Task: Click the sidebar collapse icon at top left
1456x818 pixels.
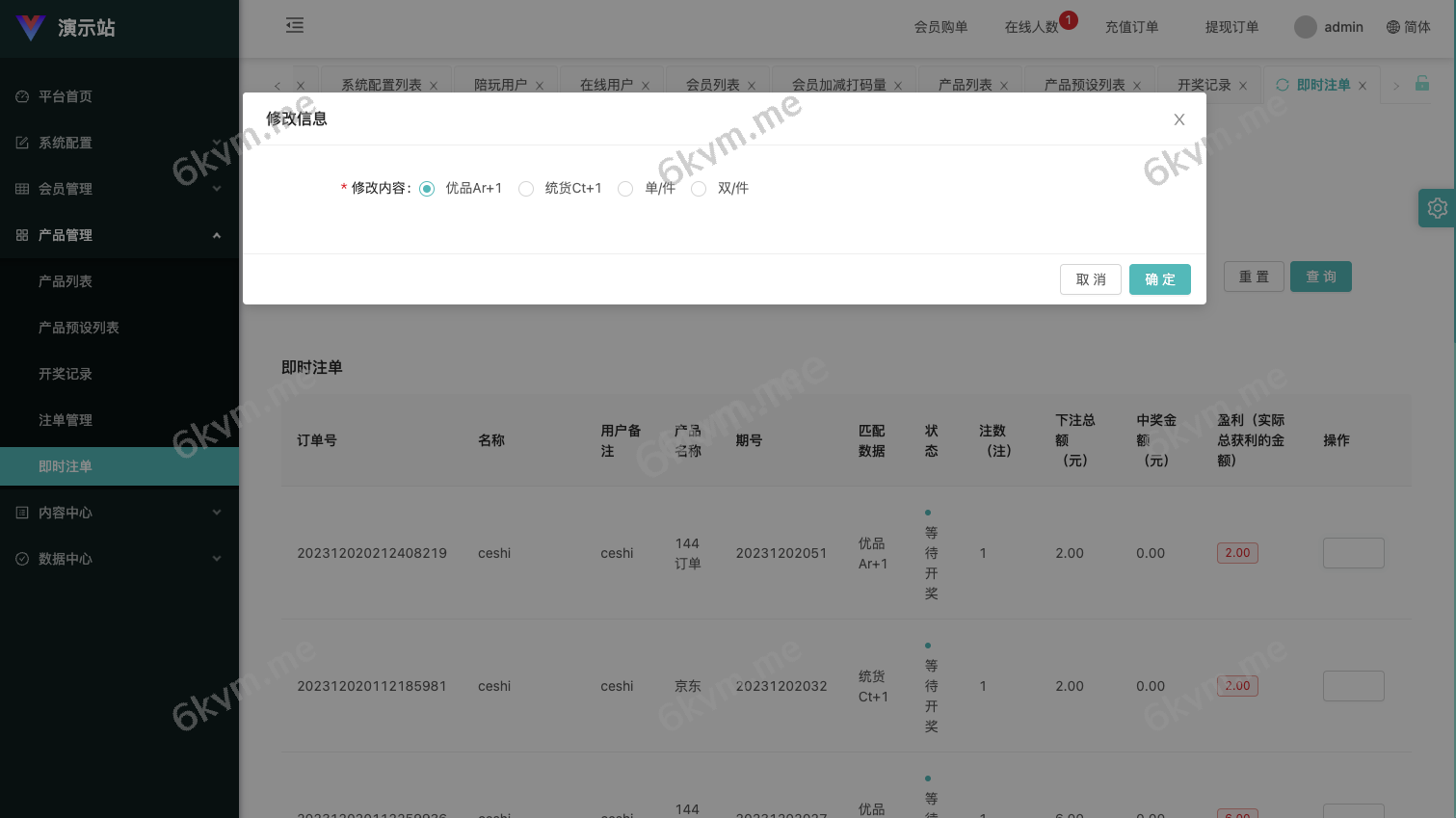Action: click(x=295, y=26)
